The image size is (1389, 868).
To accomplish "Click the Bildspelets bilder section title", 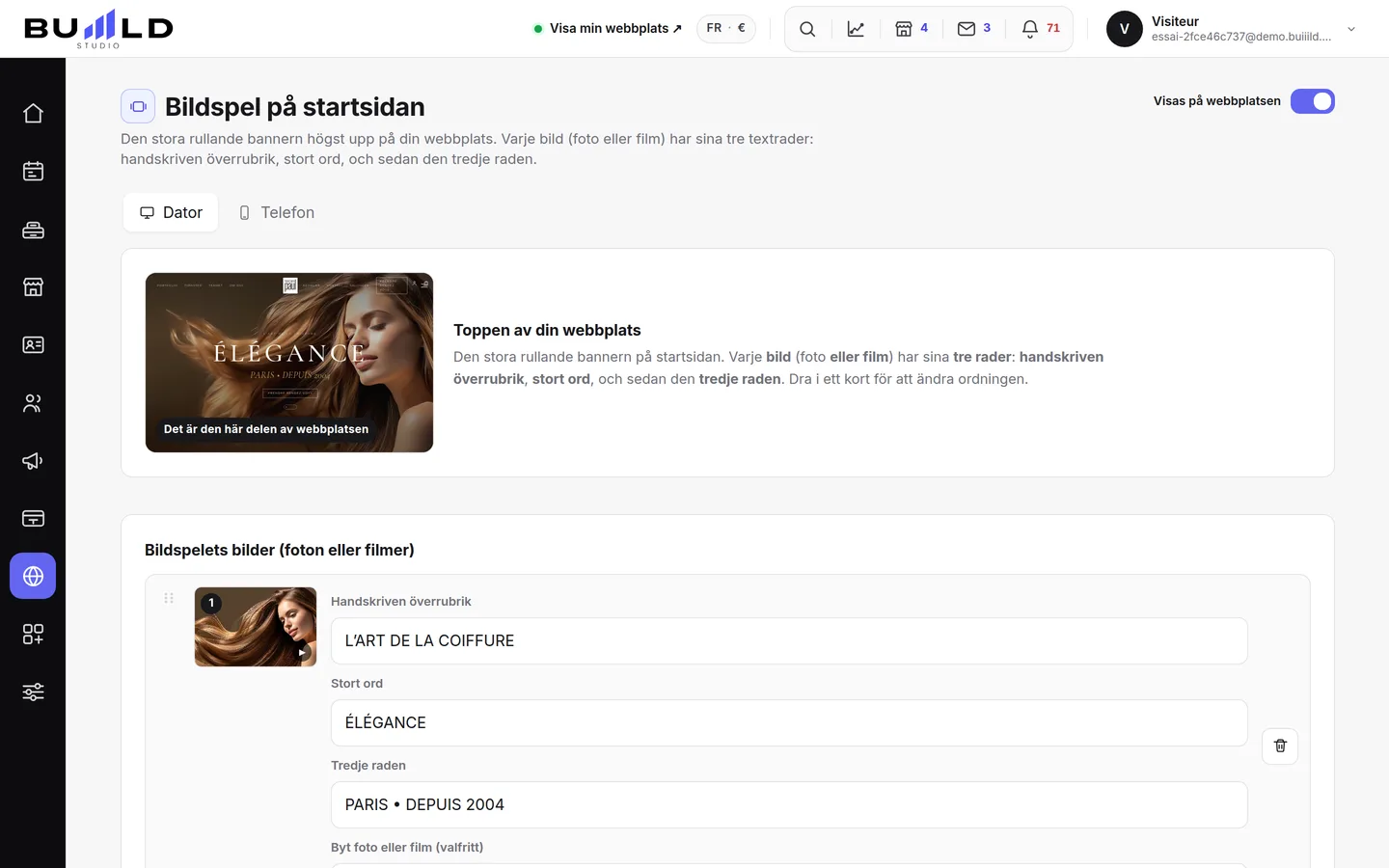I will coord(280,550).
